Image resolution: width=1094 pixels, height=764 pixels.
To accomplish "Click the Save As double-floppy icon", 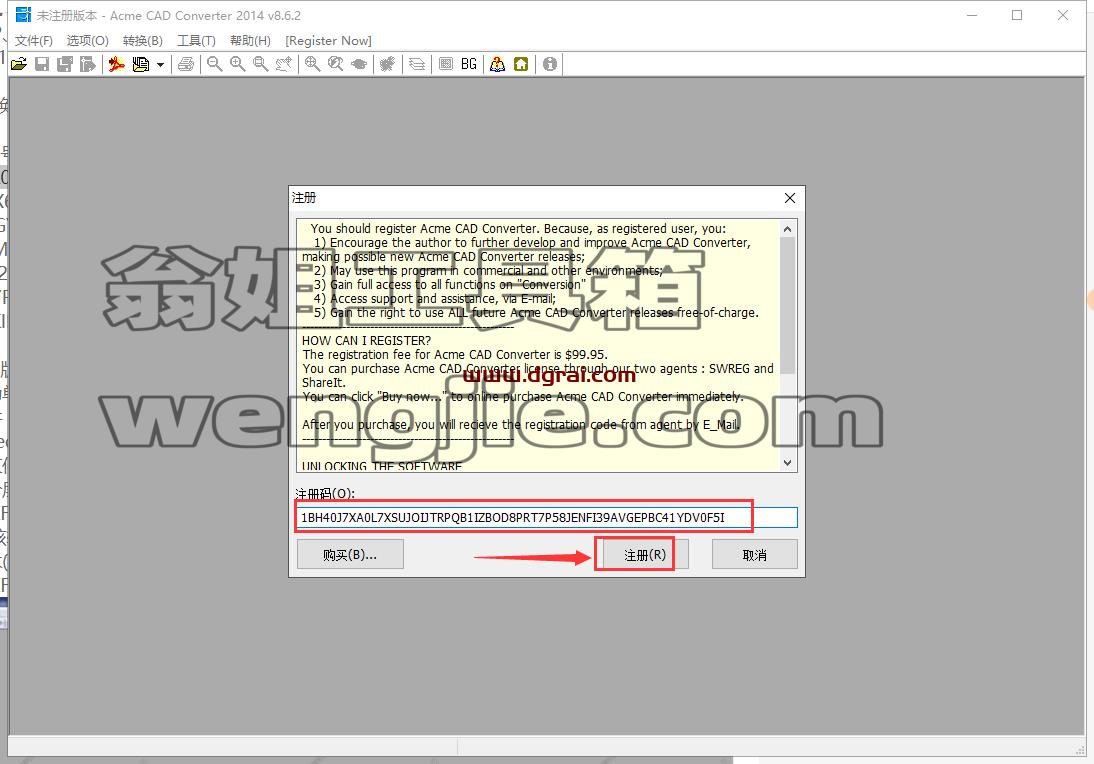I will click(65, 64).
